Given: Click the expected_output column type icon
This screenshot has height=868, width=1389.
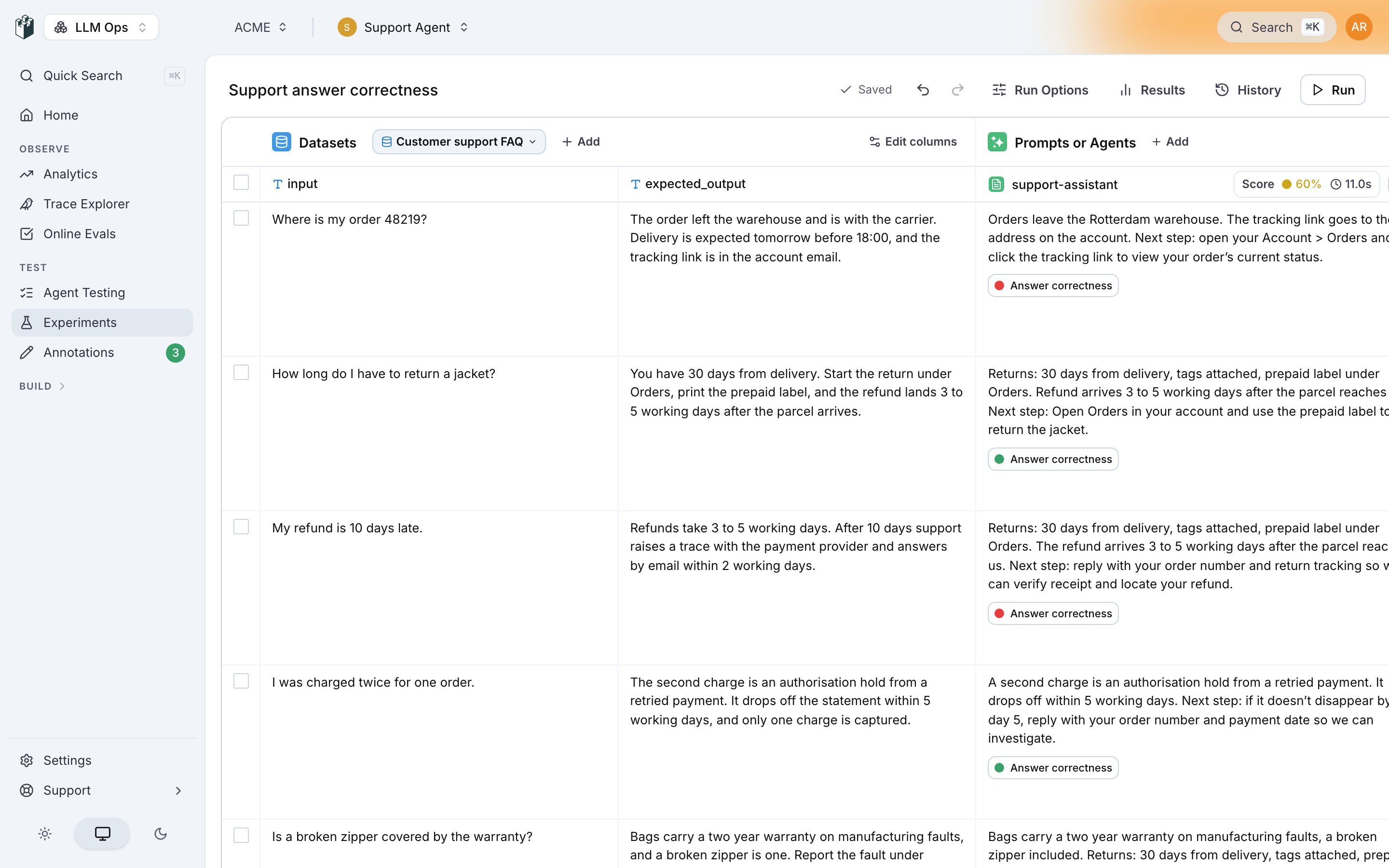Looking at the screenshot, I should coord(635,184).
